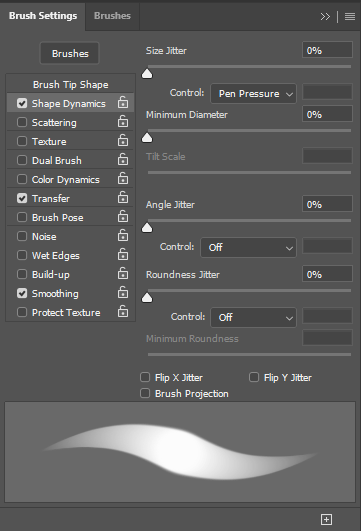Viewport: 361px width, 531px height.
Task: Select the Brush Tip Shape section
Action: click(70, 84)
